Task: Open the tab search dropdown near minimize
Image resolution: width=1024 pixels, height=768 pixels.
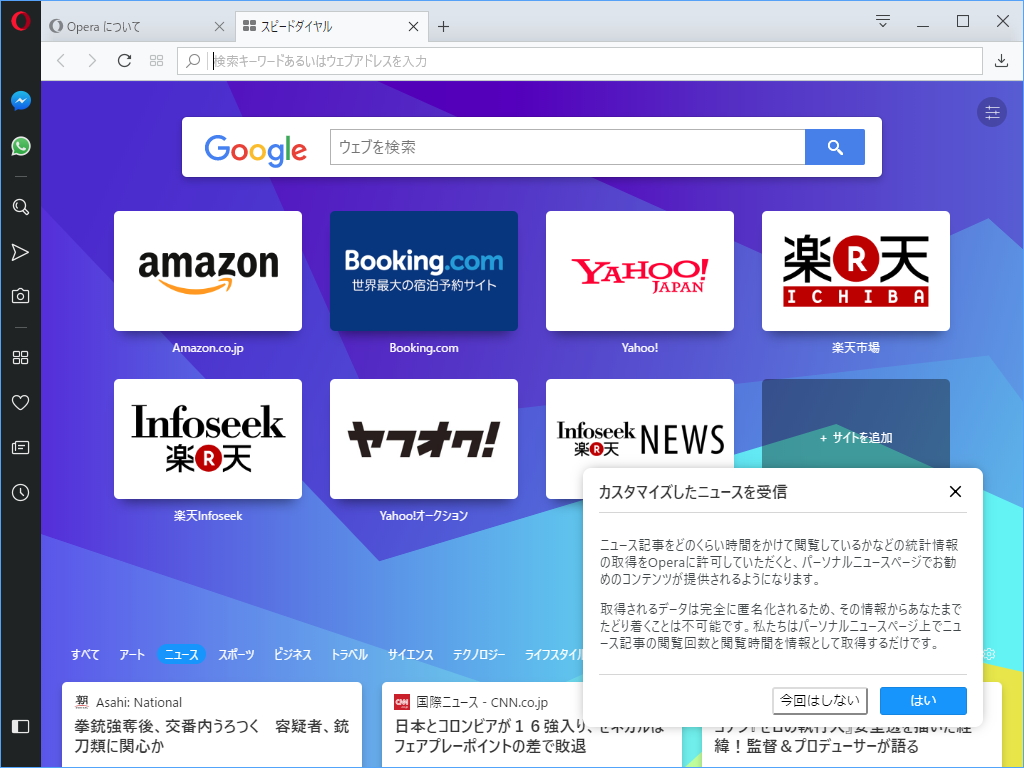Action: pyautogui.click(x=881, y=20)
